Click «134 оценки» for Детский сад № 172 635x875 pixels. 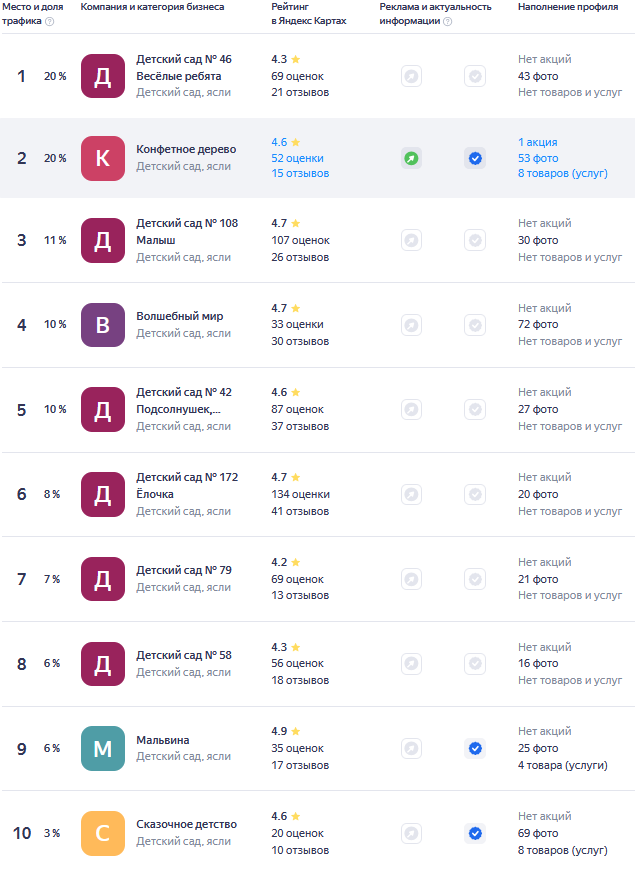(300, 494)
